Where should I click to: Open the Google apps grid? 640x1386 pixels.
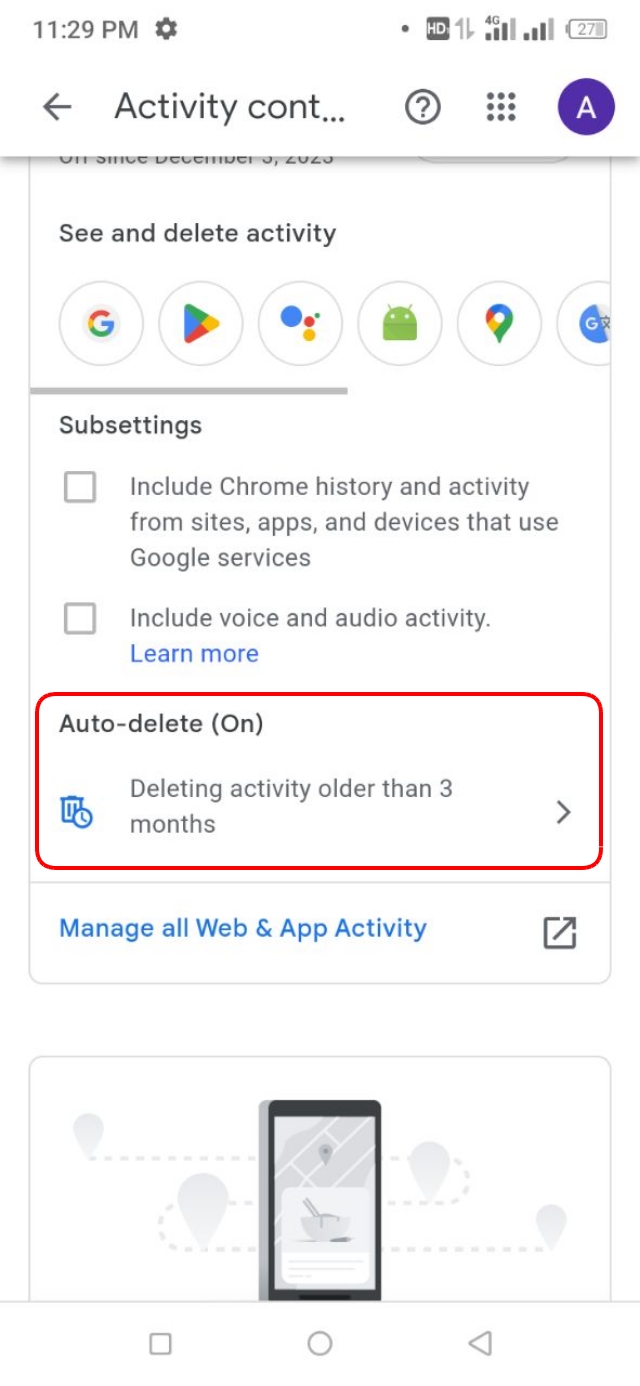click(499, 106)
